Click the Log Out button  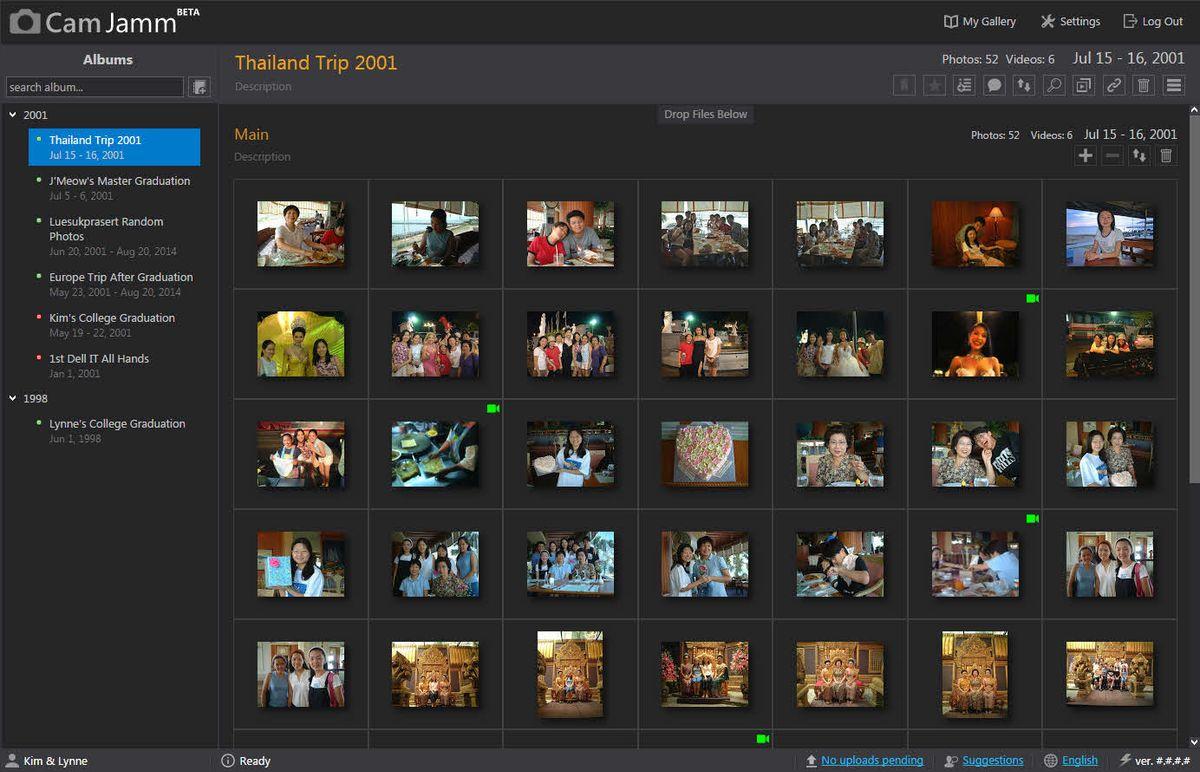pyautogui.click(x=1153, y=21)
